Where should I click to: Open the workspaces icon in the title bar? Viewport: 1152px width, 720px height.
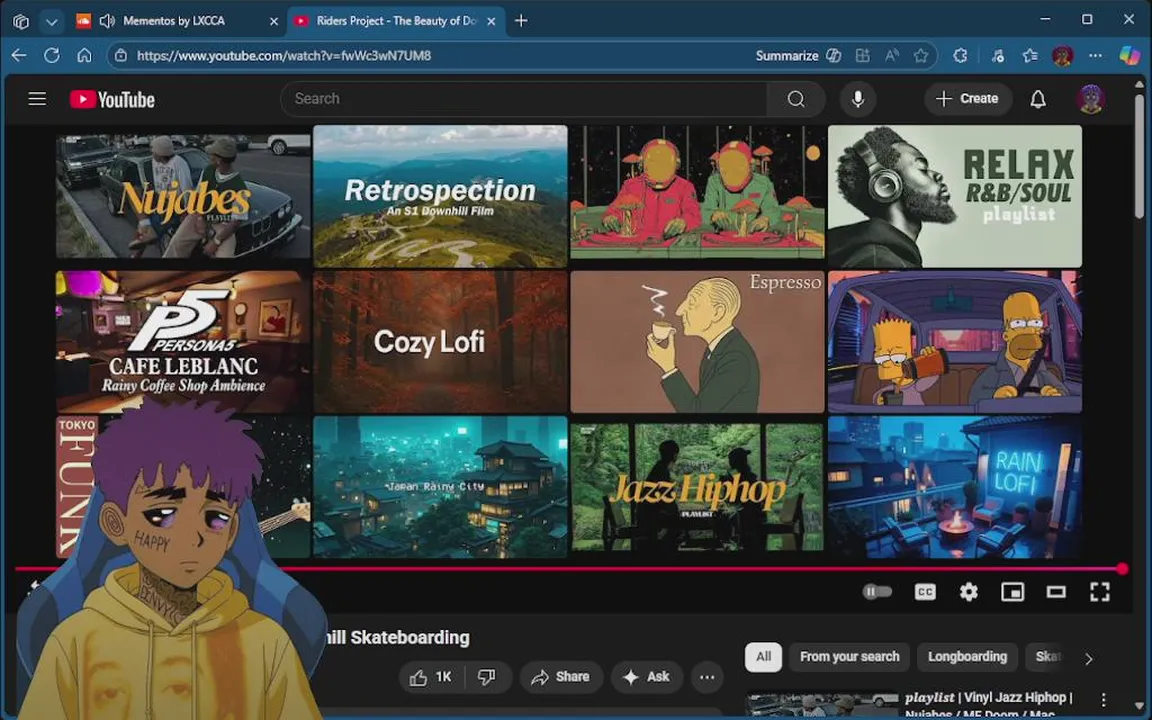coord(21,21)
